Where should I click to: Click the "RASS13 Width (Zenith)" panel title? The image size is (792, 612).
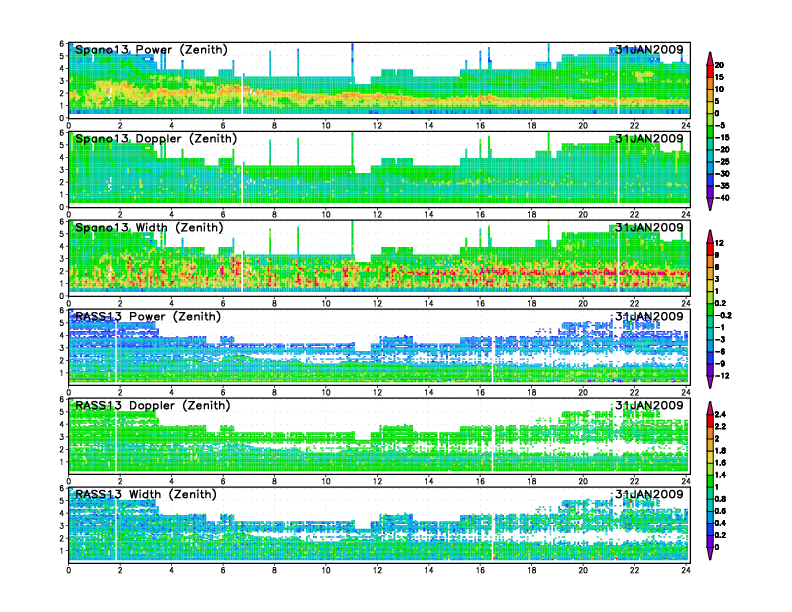pyautogui.click(x=146, y=494)
